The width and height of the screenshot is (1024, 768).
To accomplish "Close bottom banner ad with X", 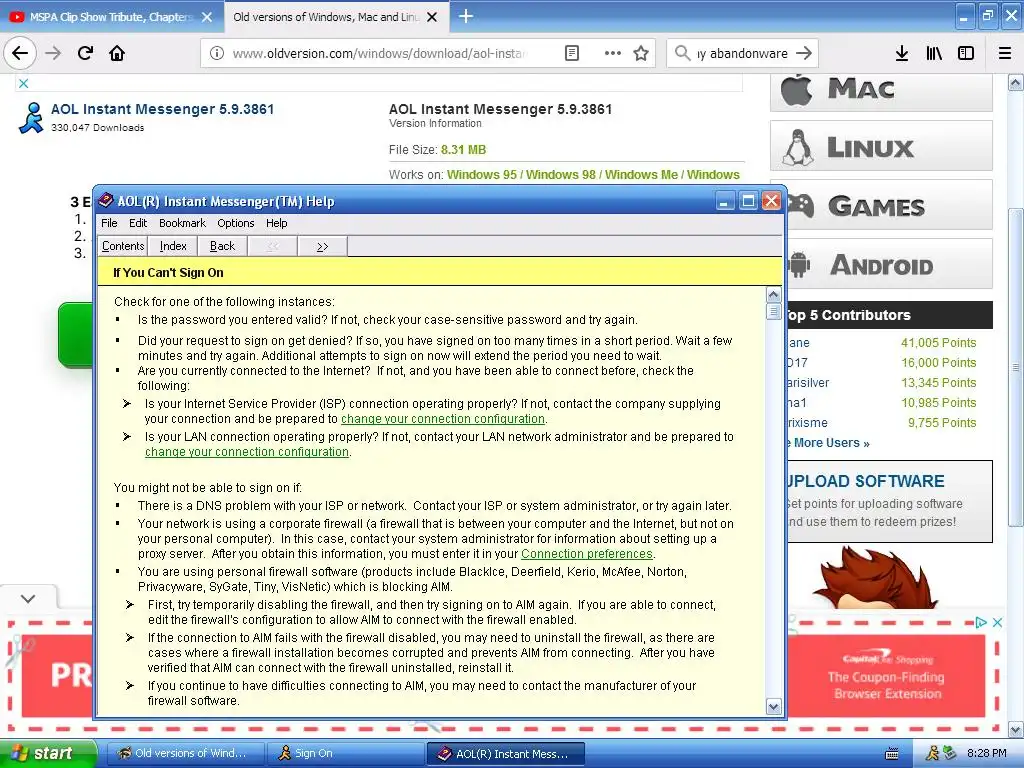I will pos(997,622).
